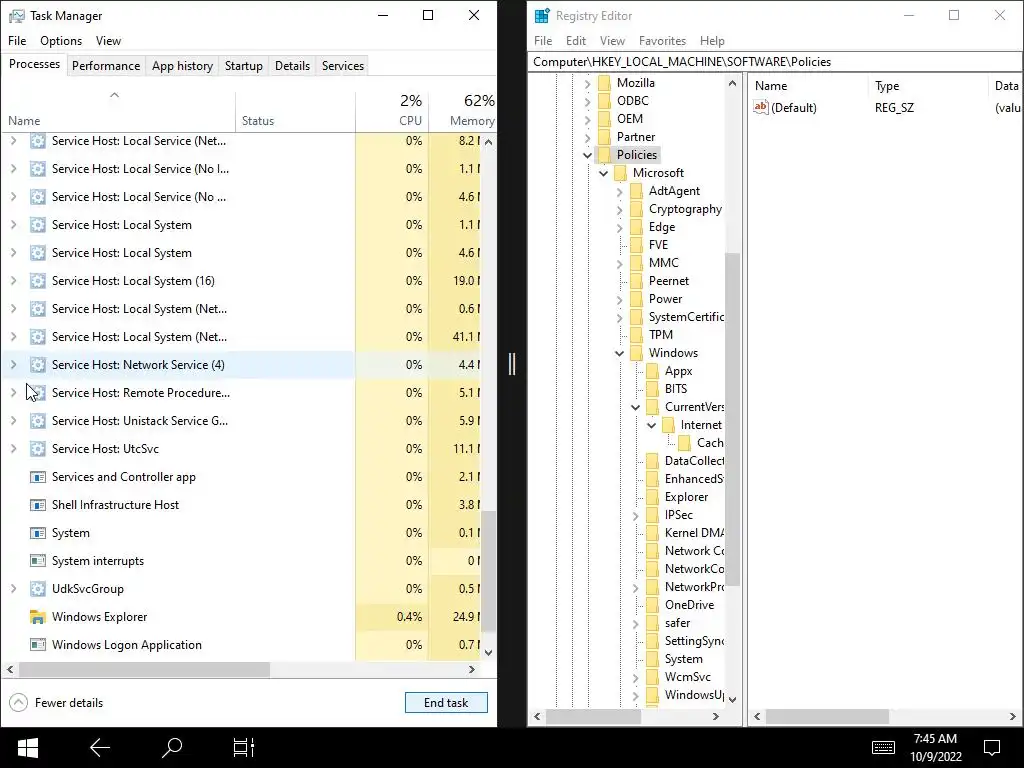Open taskbar search magnifier
The width and height of the screenshot is (1024, 768).
172,748
